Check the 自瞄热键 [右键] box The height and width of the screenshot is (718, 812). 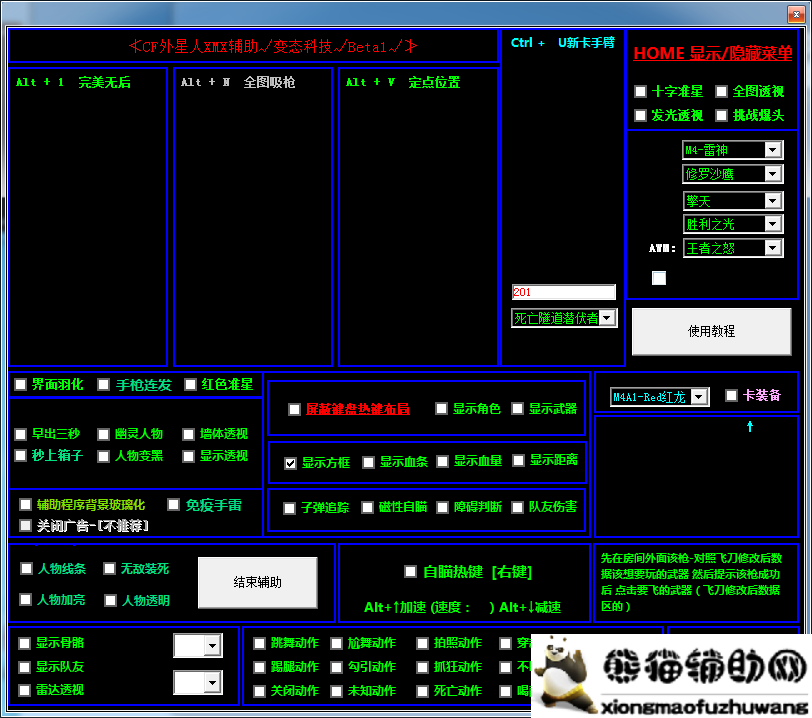point(410,572)
